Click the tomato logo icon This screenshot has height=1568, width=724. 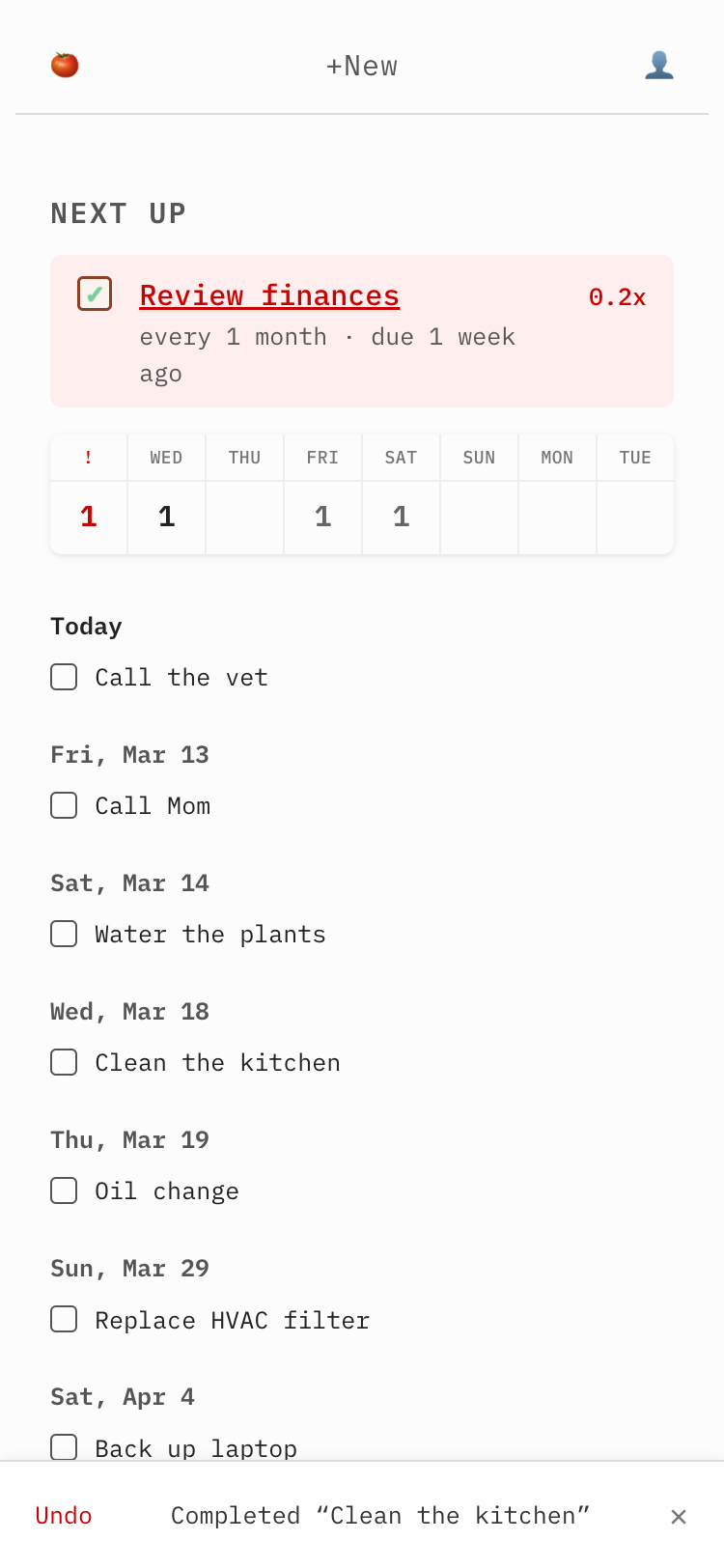point(65,65)
